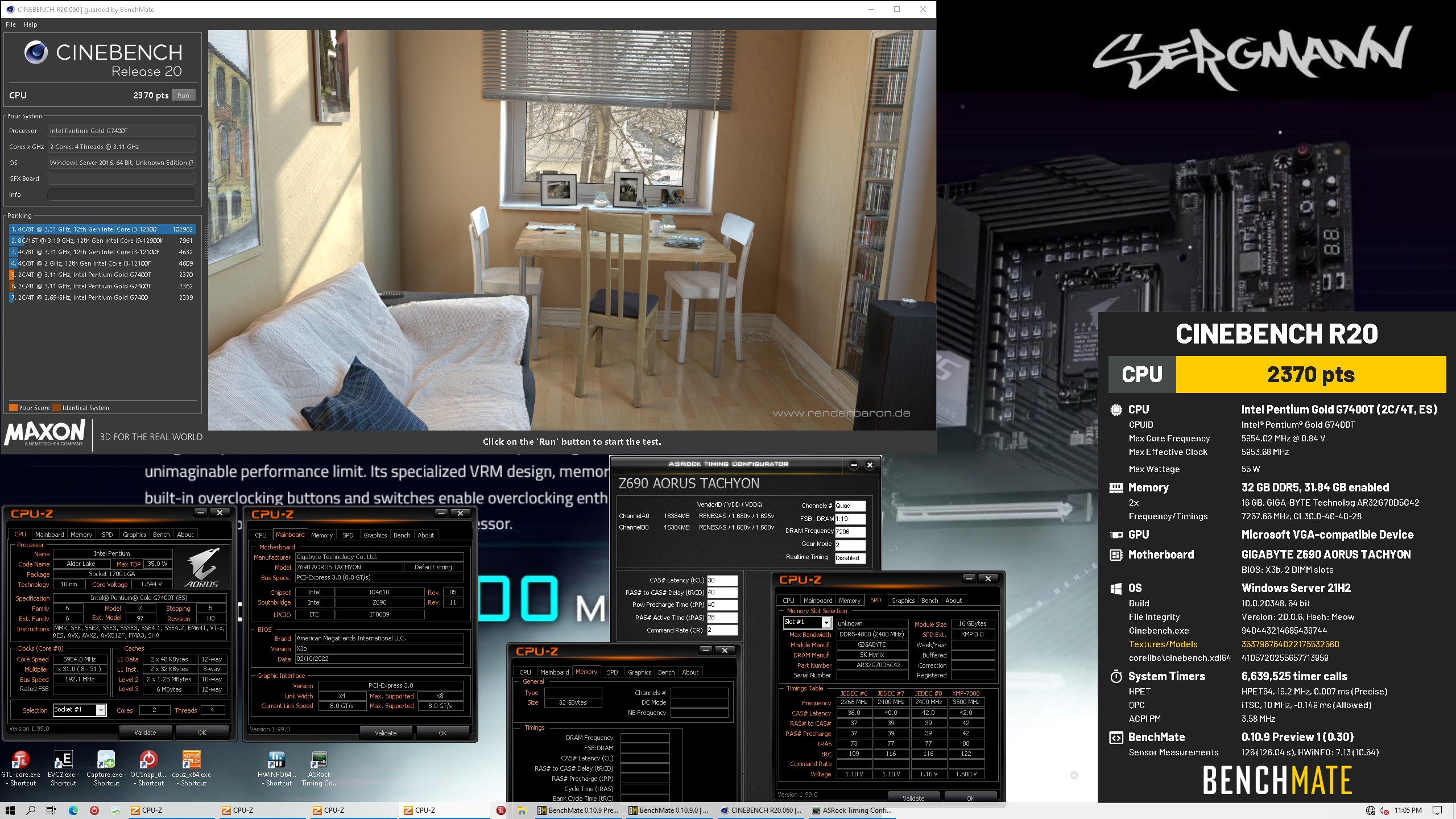This screenshot has height=819, width=1456.
Task: Click Validate in the CPU-Z SPD window
Action: click(913, 799)
